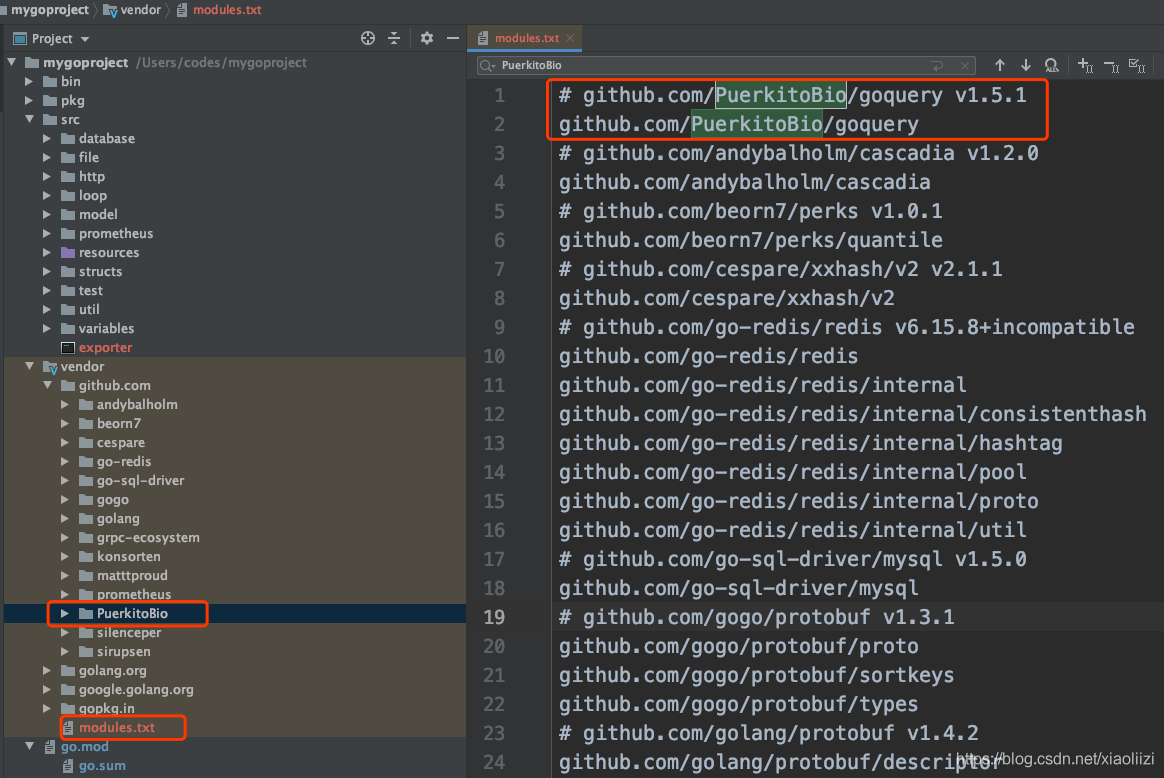
Task: Add selection for next occurrence icon
Action: click(1086, 65)
